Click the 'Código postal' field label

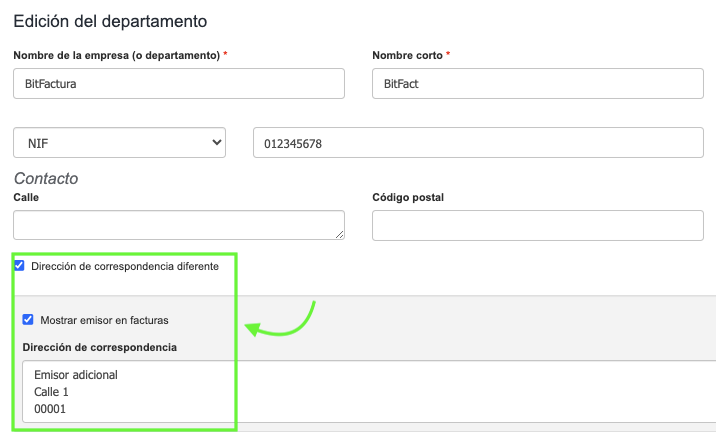pyautogui.click(x=408, y=197)
